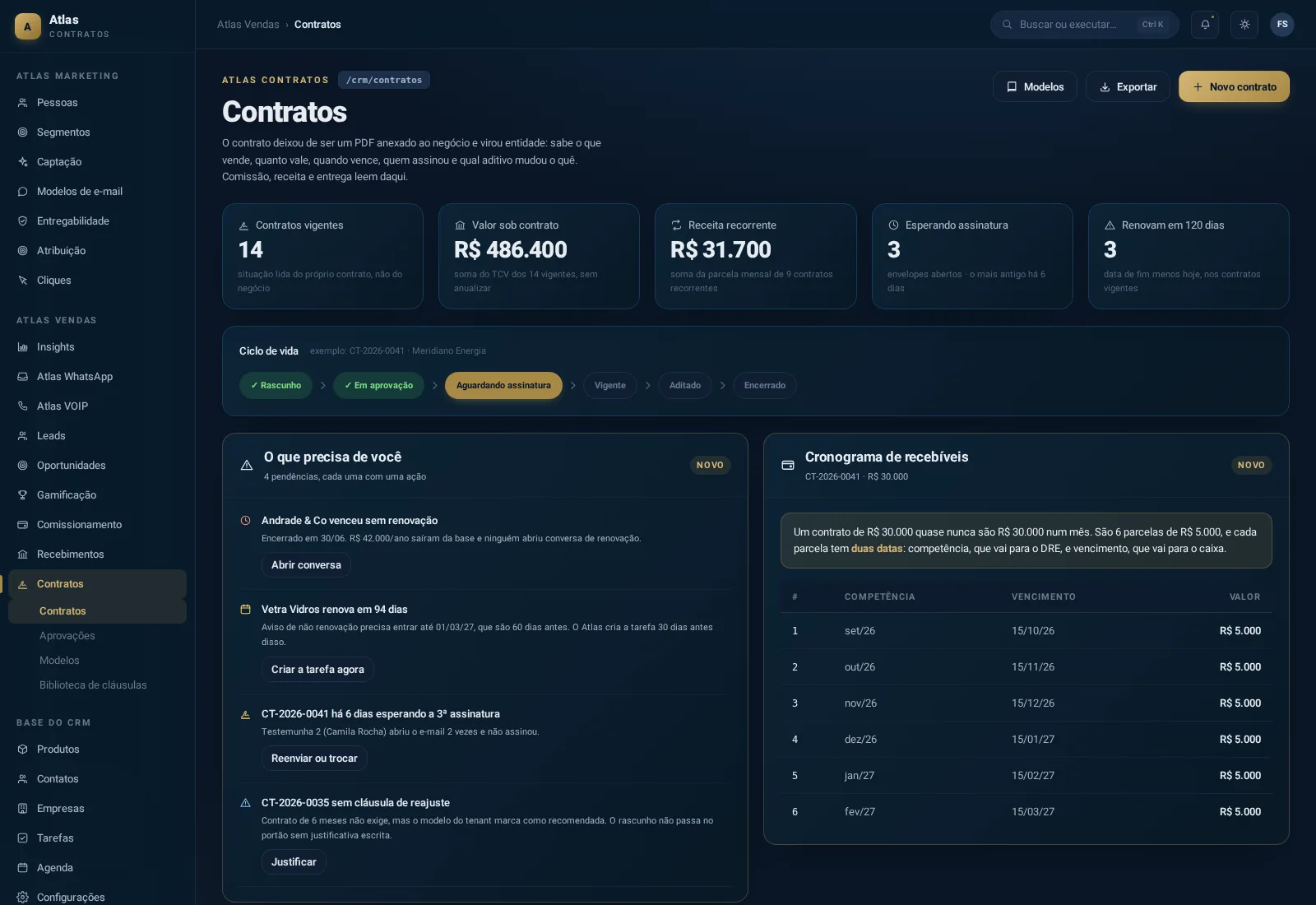Image resolution: width=1316 pixels, height=905 pixels.
Task: Click the fev/27 competência cell
Action: pyautogui.click(x=860, y=812)
